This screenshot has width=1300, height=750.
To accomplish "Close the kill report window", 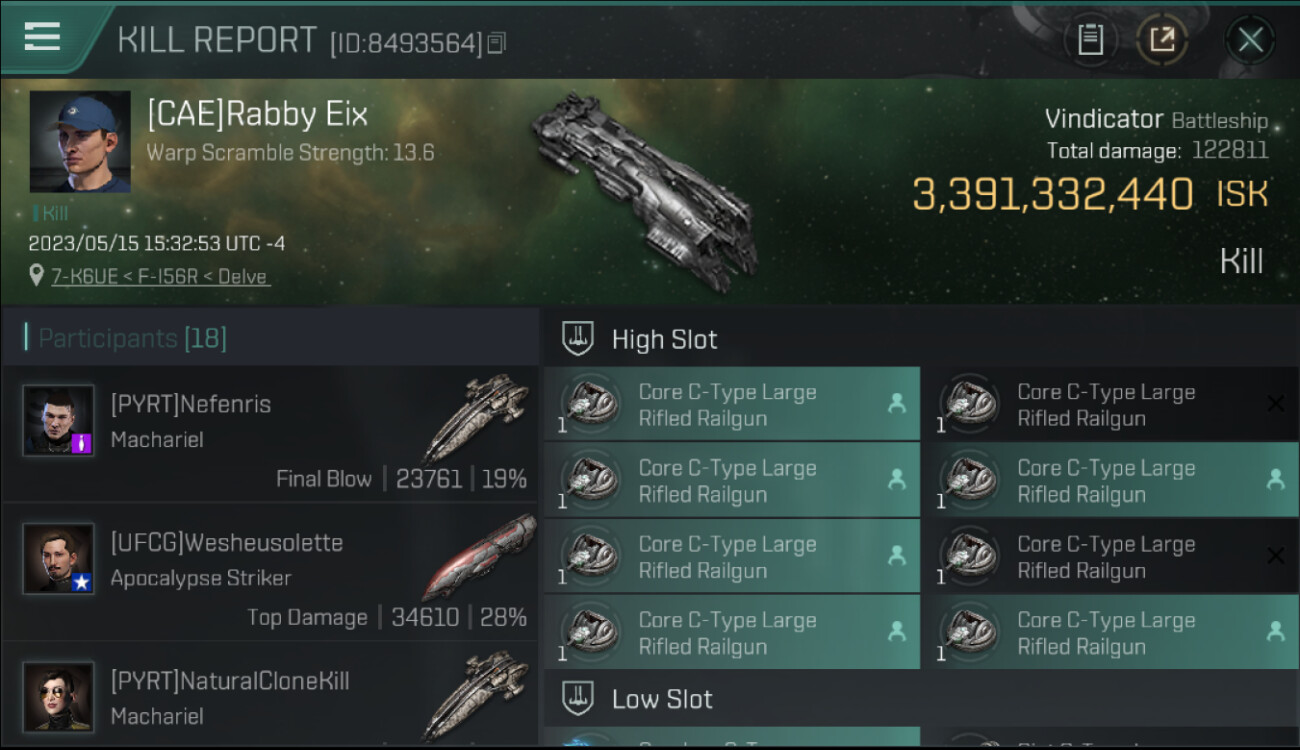I will point(1250,40).
